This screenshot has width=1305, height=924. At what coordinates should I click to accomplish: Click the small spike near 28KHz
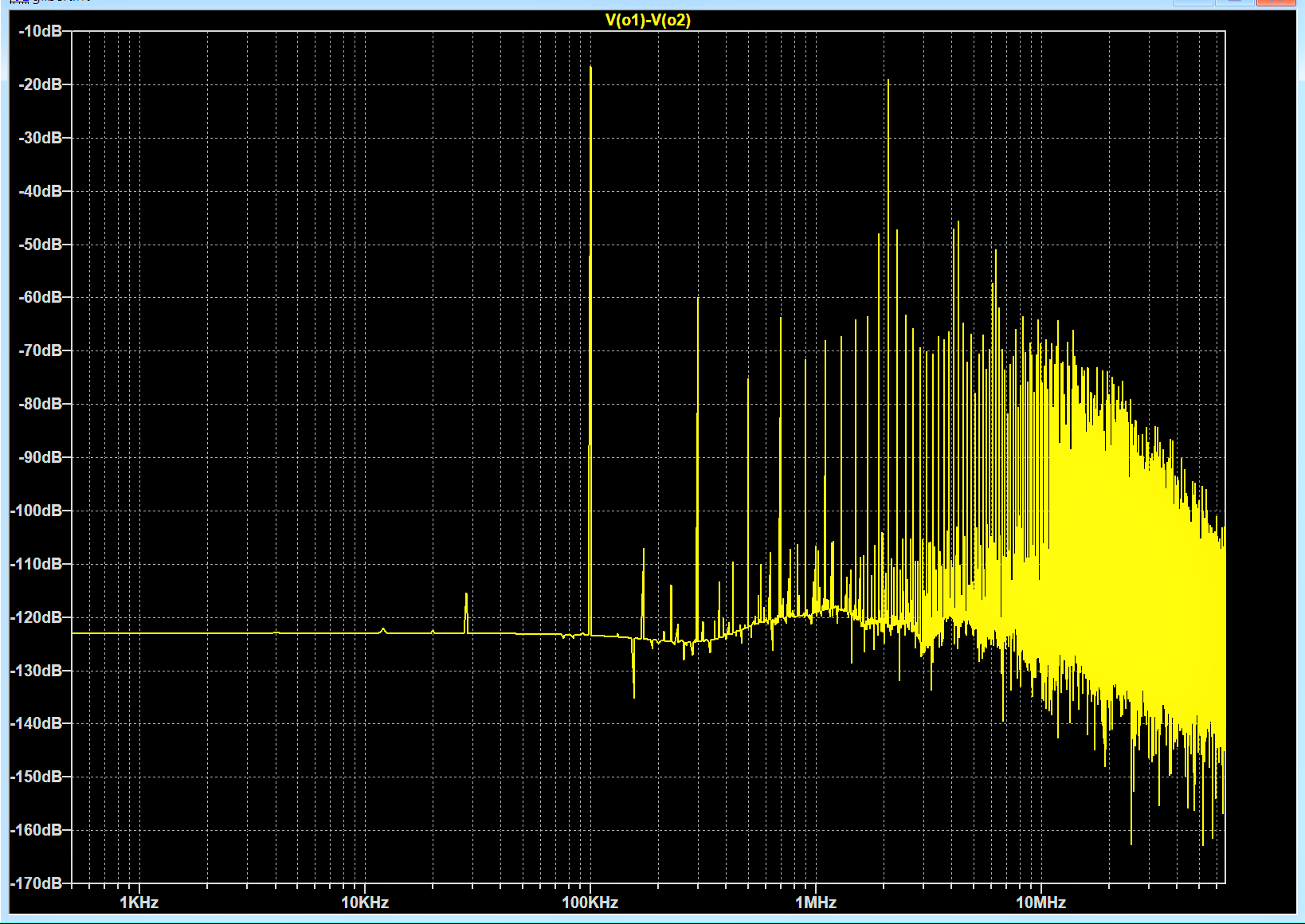click(466, 595)
